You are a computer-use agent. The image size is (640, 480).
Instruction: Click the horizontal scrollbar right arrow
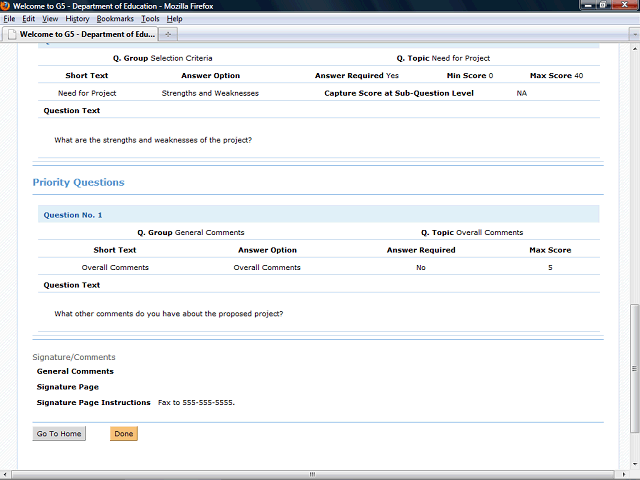point(623,474)
